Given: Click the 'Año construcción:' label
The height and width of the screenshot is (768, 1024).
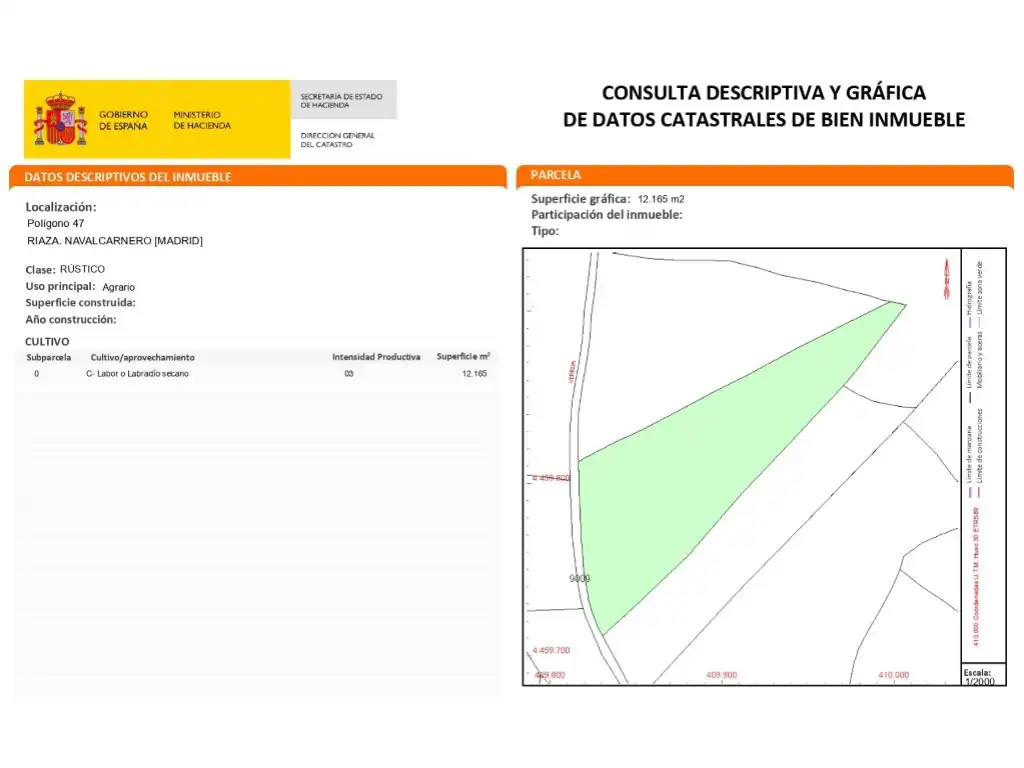Looking at the screenshot, I should click(x=71, y=319).
